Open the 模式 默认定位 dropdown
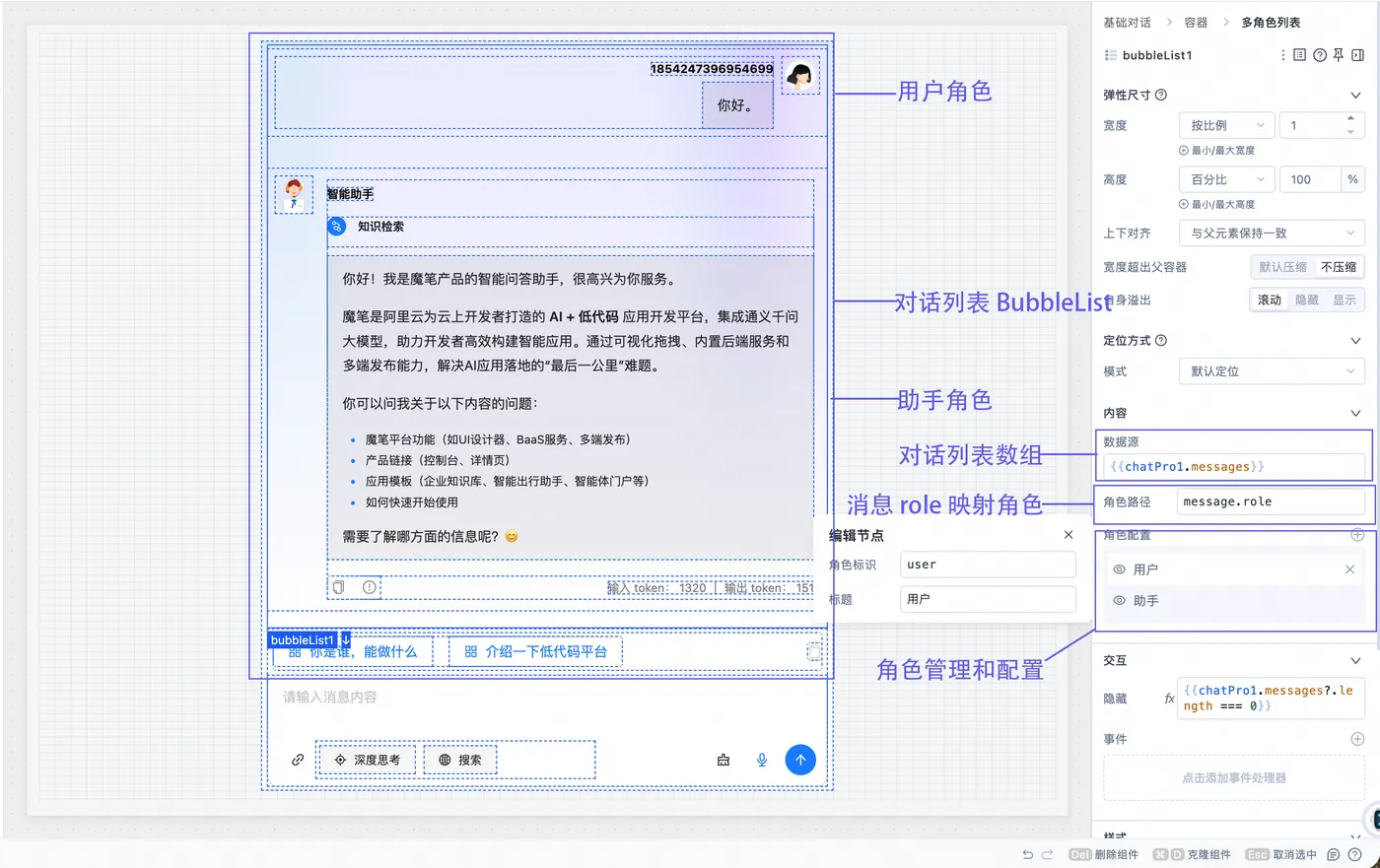Viewport: 1380px width, 868px height. coord(1272,371)
